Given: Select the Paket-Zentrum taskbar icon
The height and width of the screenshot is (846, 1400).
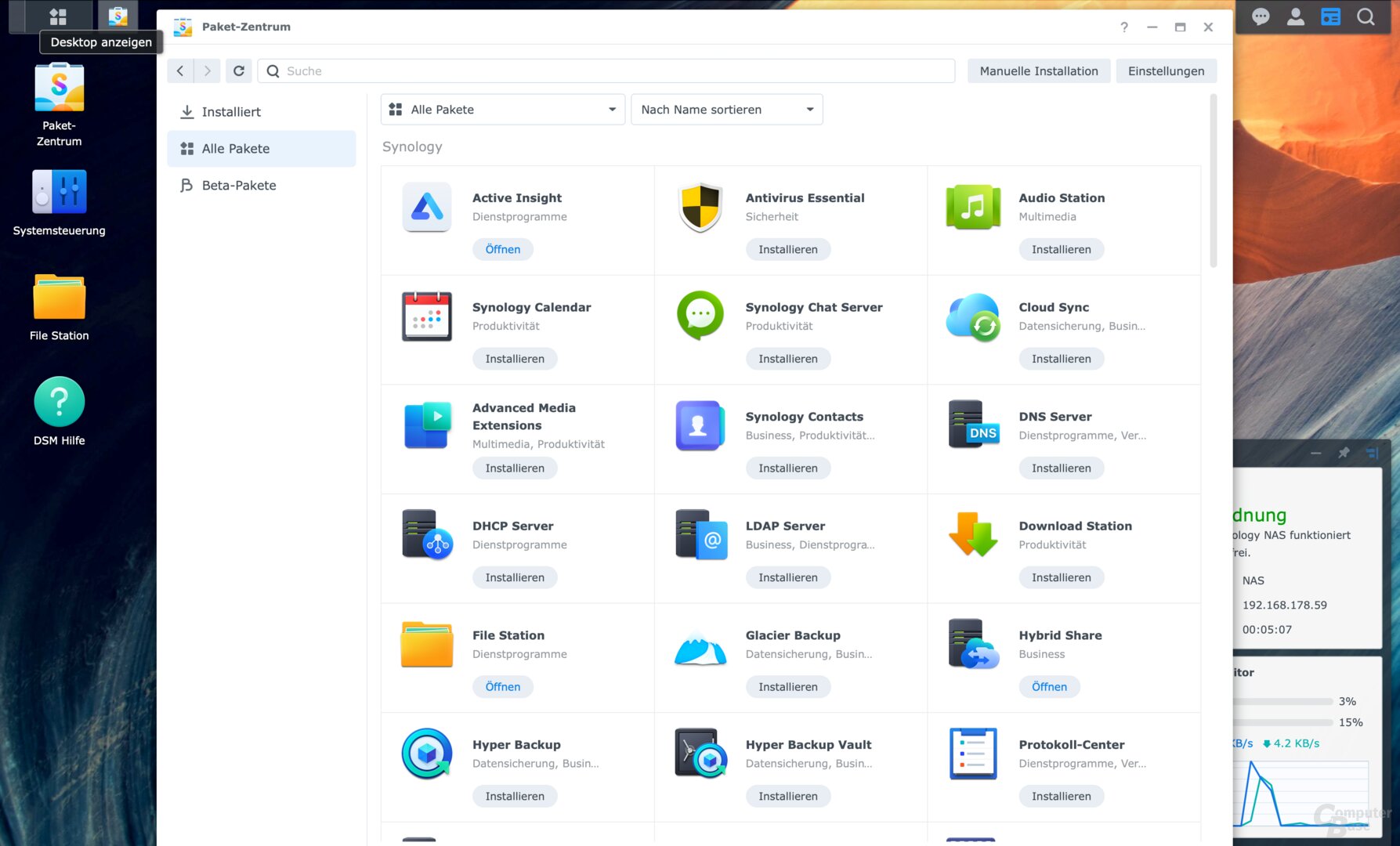Looking at the screenshot, I should [x=118, y=16].
